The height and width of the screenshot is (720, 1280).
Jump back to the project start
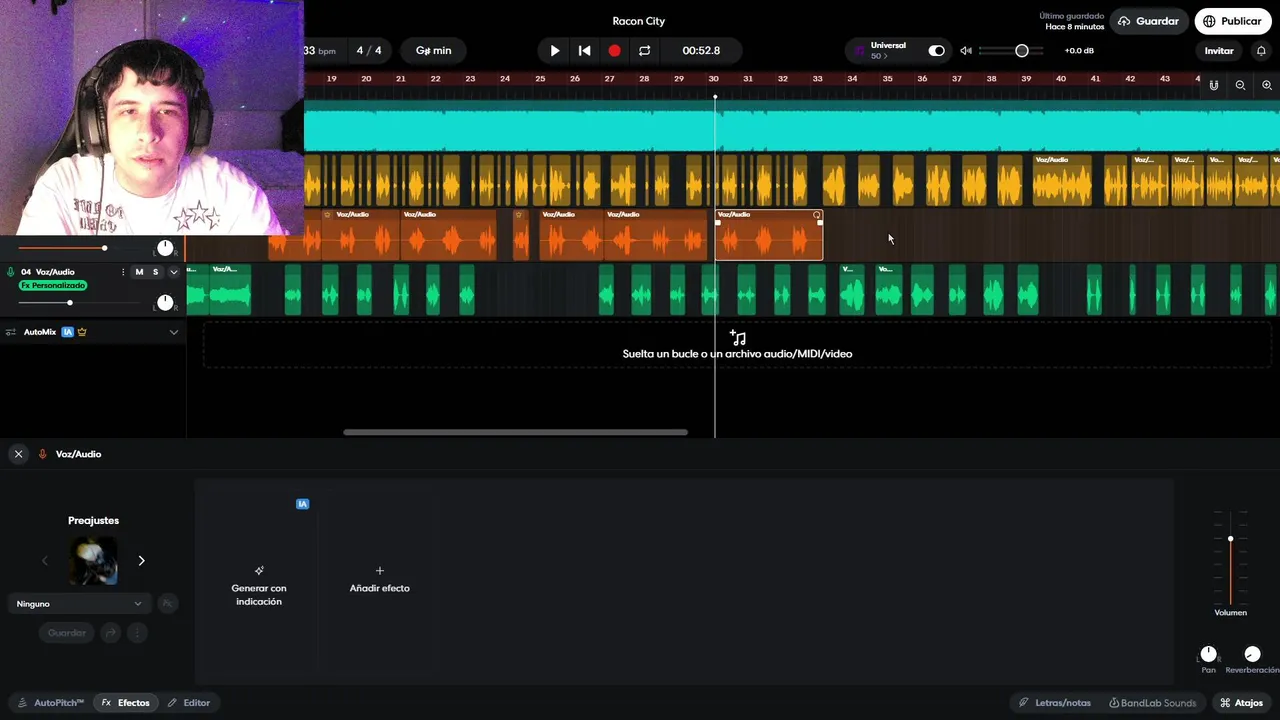pos(585,51)
